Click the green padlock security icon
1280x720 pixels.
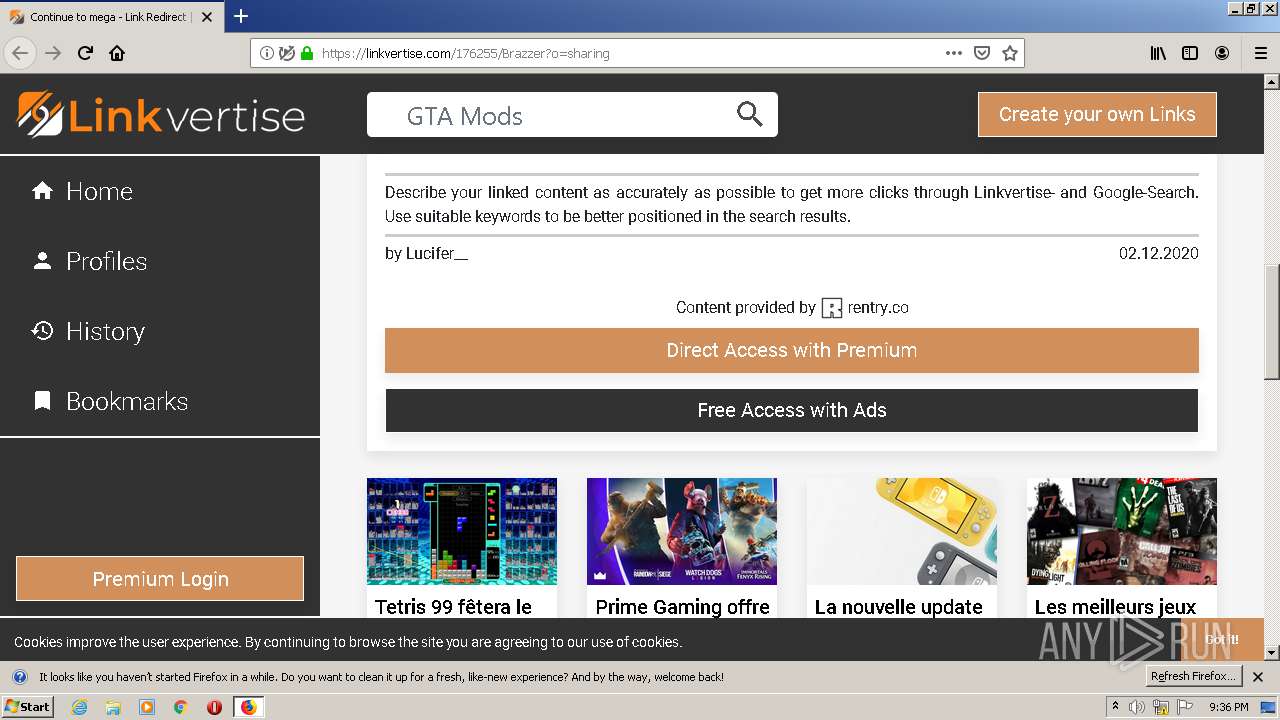[x=307, y=53]
